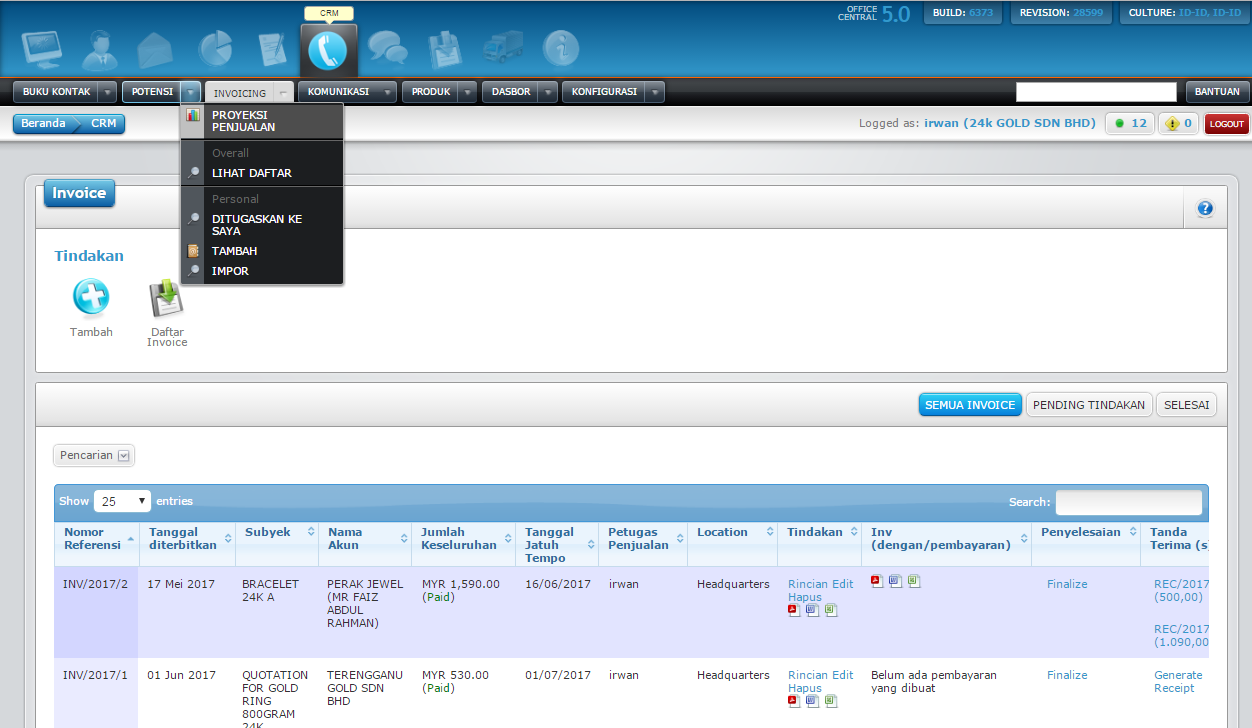Open the chat bubbles module icon
1252x728 pixels.
click(x=387, y=49)
